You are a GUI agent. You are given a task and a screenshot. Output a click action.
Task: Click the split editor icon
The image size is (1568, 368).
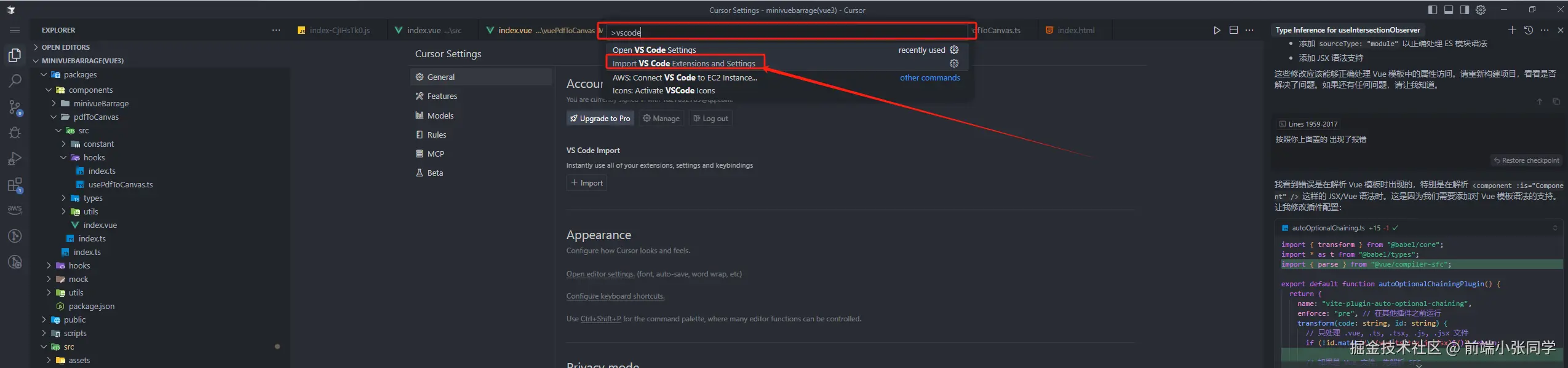coord(1233,30)
